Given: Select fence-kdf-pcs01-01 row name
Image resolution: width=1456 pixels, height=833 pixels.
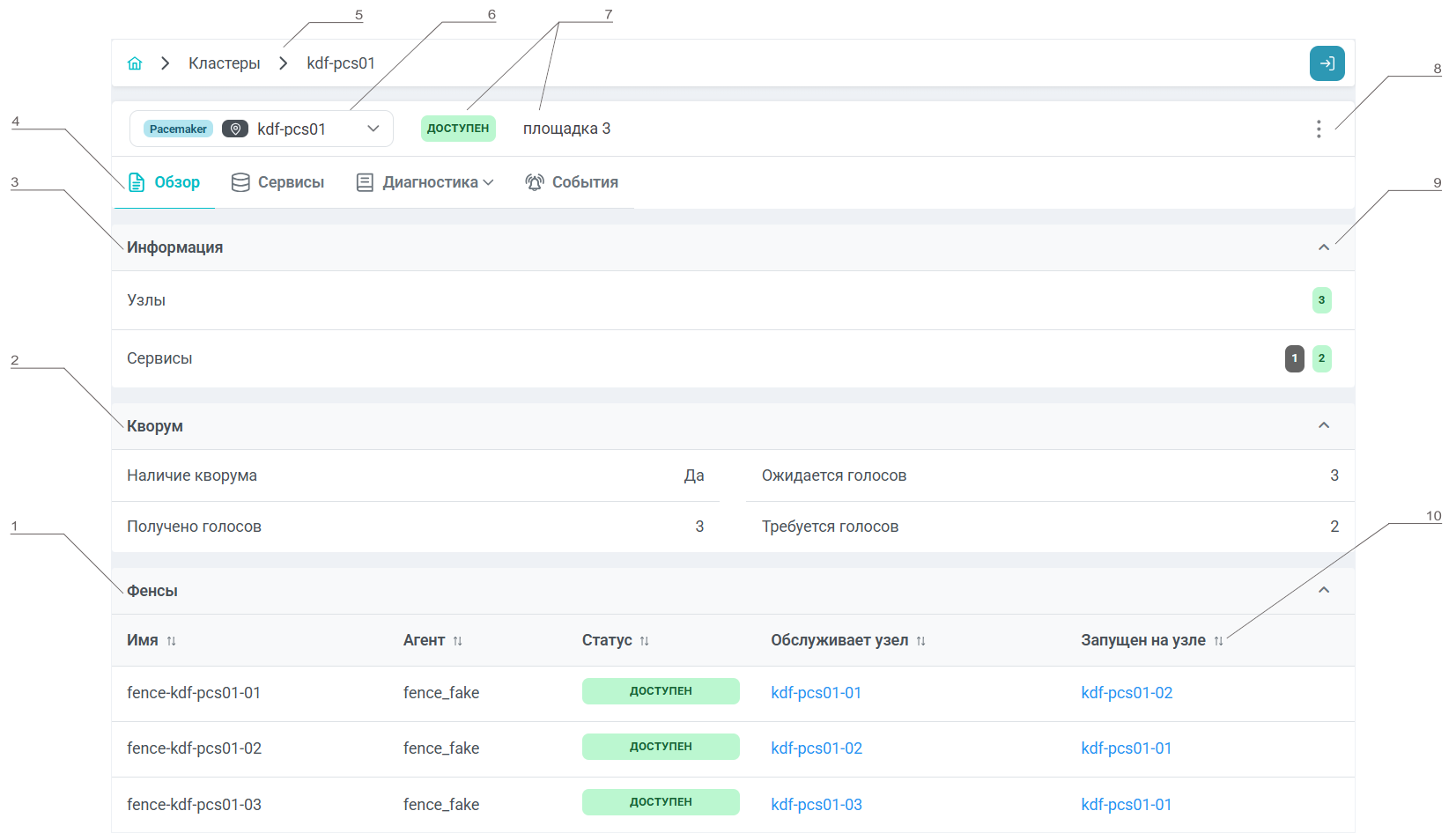Looking at the screenshot, I should click(194, 693).
